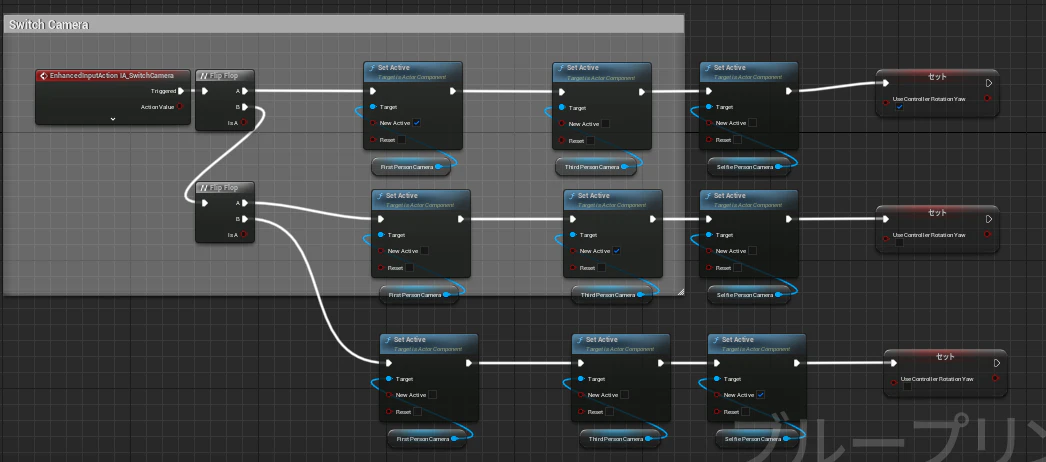Click exec input pin of middle-row first Set Active
This screenshot has width=1046, height=462.
pos(381,219)
